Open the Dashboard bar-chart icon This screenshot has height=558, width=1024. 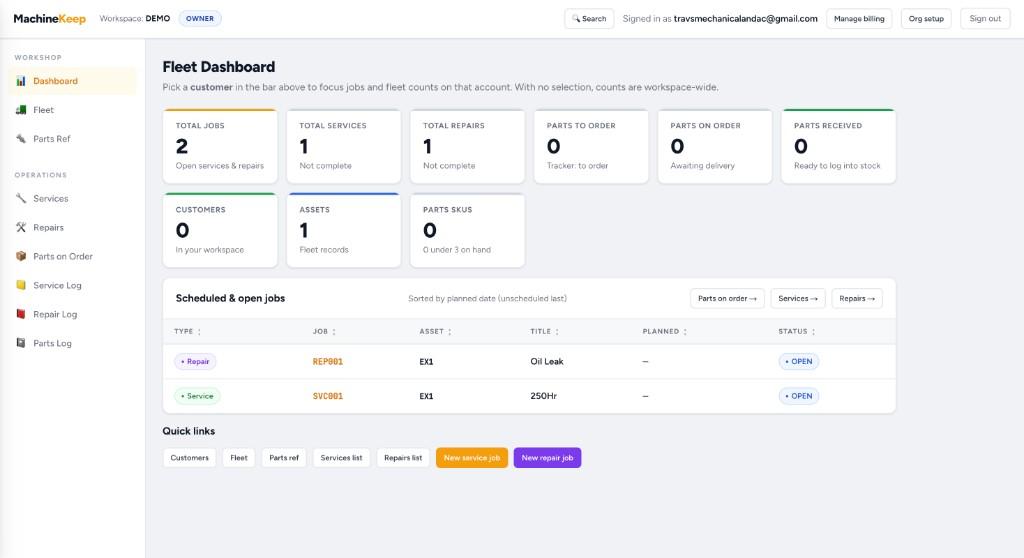pos(21,81)
